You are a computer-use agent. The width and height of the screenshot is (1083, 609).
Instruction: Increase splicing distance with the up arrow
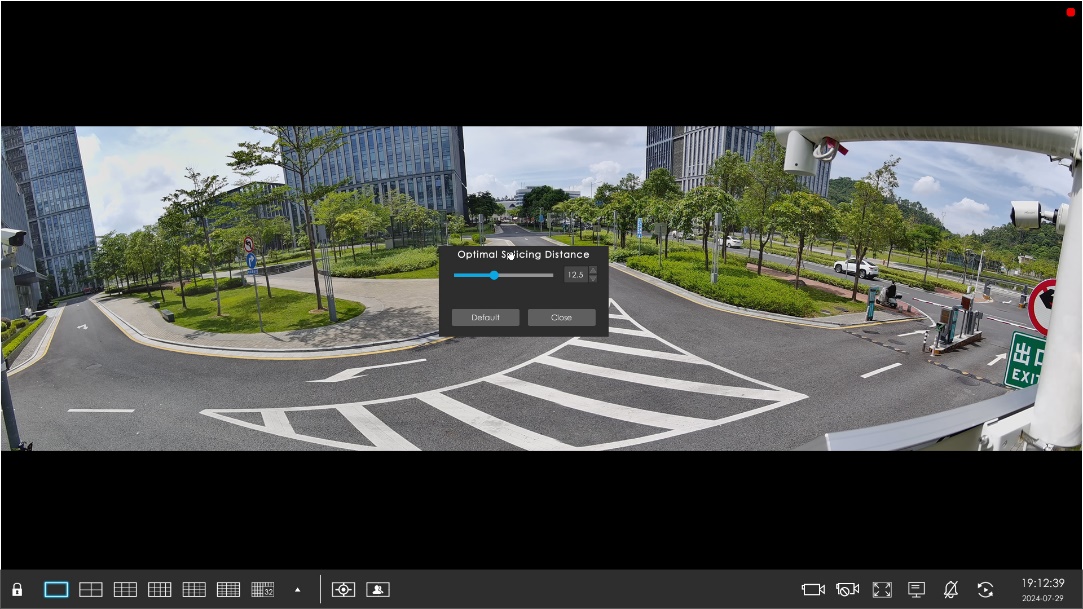pos(593,271)
